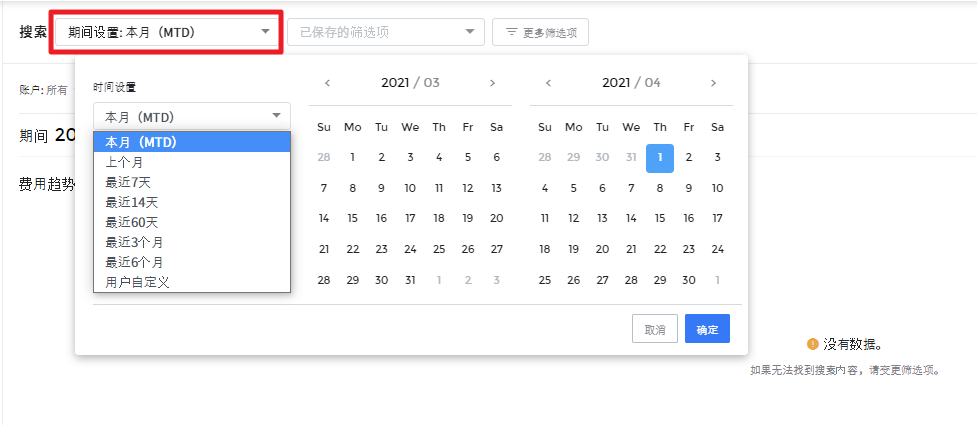The height and width of the screenshot is (425, 977).
Task: Click next month arrow beside 2021 / 03
Action: tap(492, 83)
